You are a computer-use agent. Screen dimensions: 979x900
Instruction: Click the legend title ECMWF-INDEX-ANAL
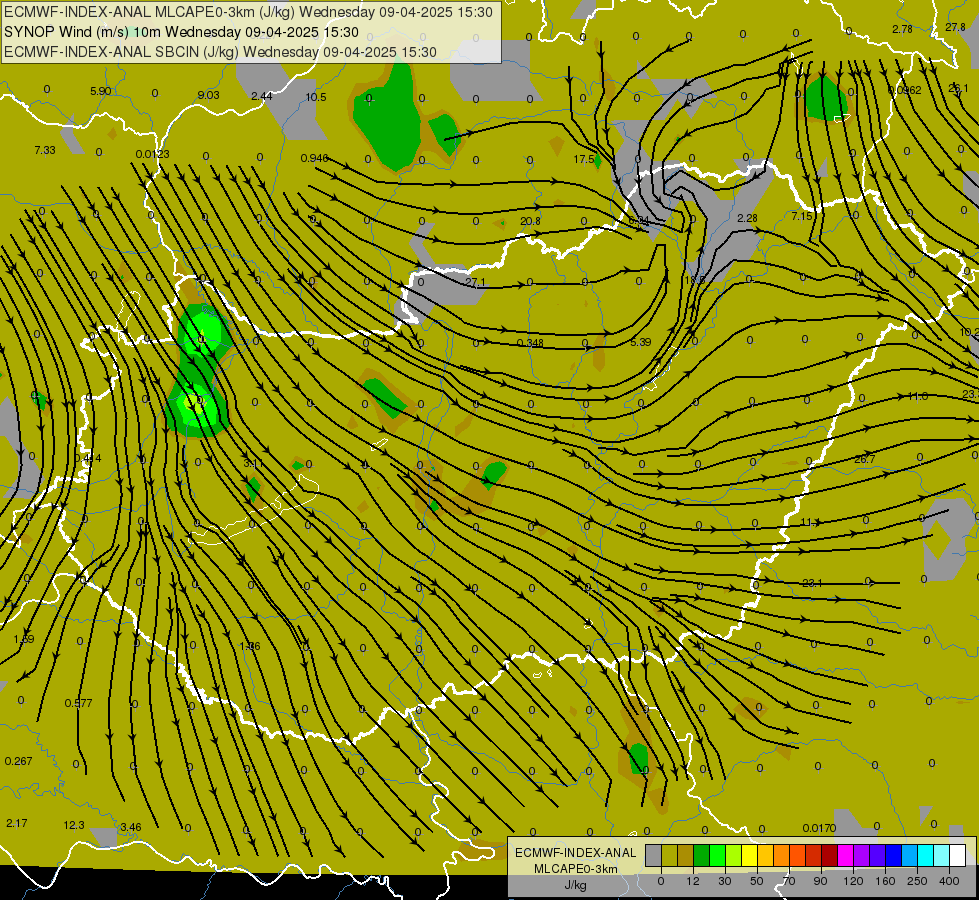pos(576,853)
